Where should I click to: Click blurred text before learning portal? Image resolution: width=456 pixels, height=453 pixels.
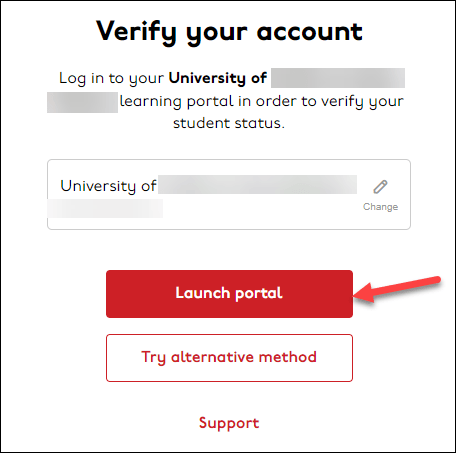(x=82, y=103)
